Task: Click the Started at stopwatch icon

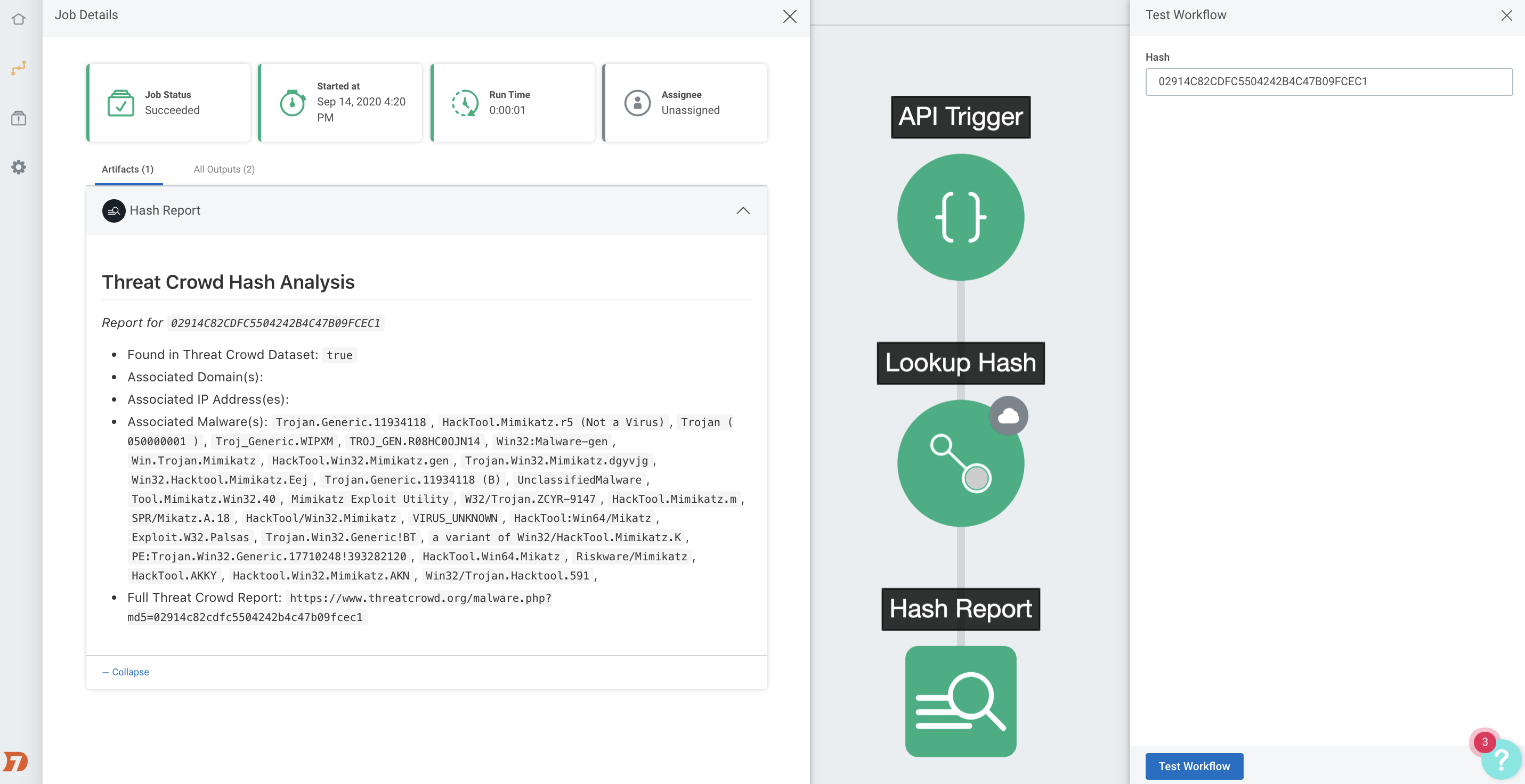Action: [293, 103]
